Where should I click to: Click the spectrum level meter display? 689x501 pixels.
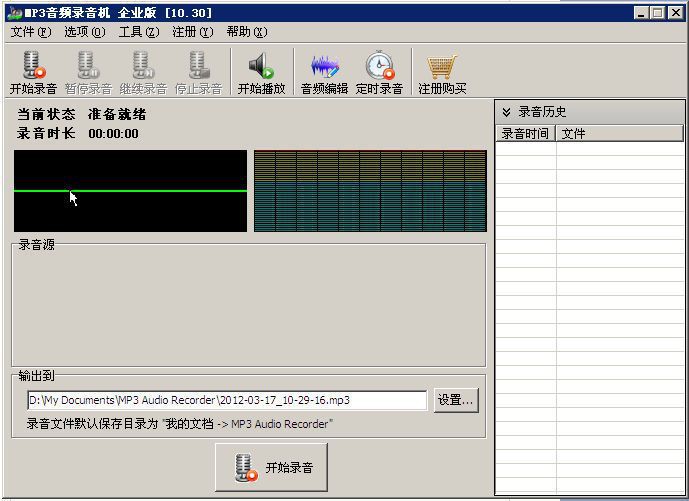click(370, 191)
